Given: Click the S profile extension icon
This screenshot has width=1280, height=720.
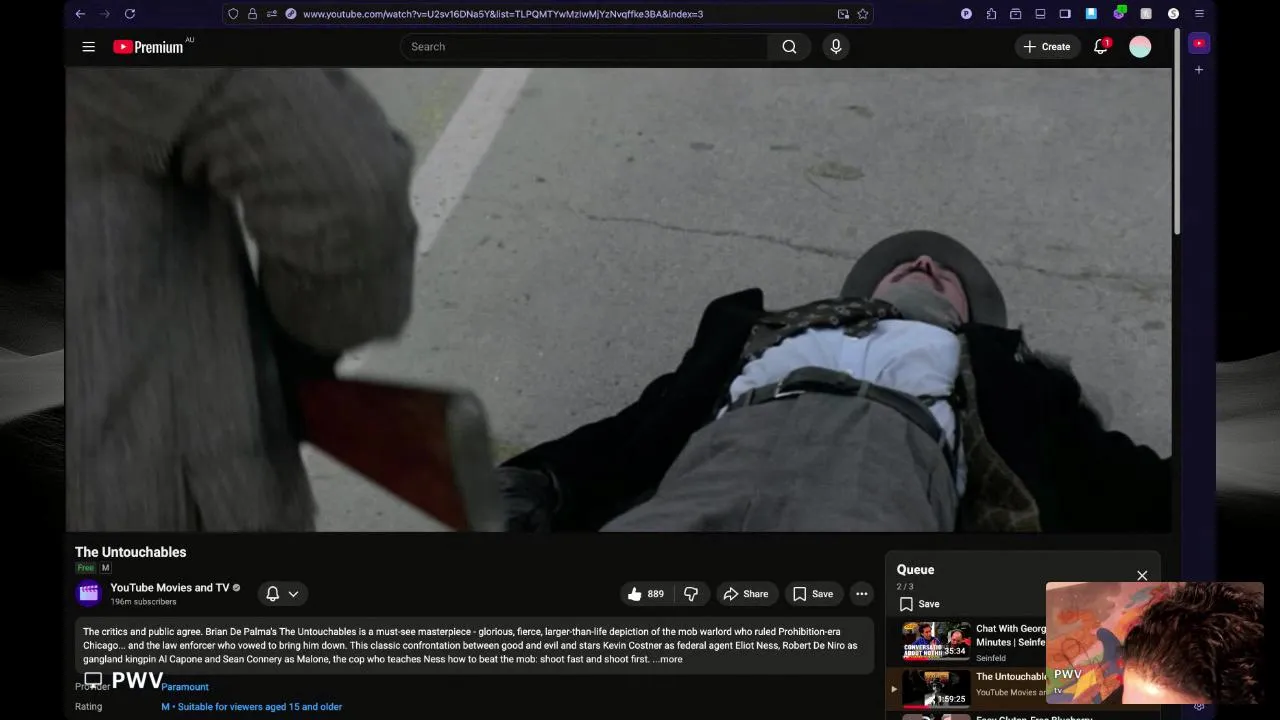Looking at the screenshot, I should [x=1173, y=14].
